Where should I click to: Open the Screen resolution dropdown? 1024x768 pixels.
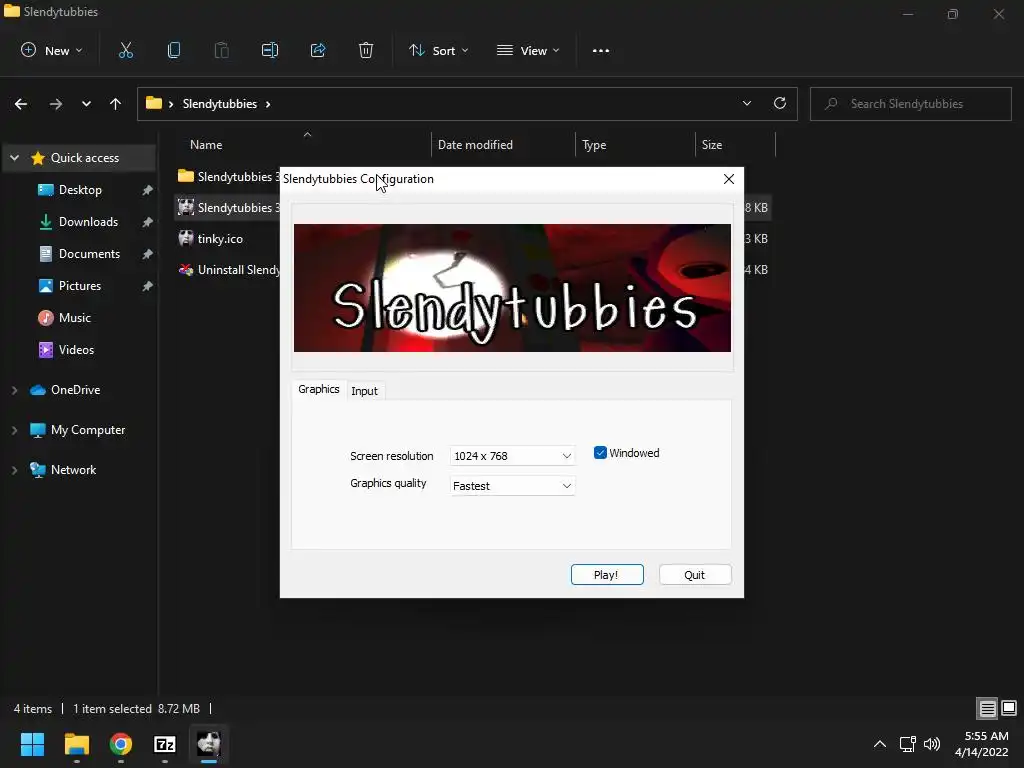point(513,456)
